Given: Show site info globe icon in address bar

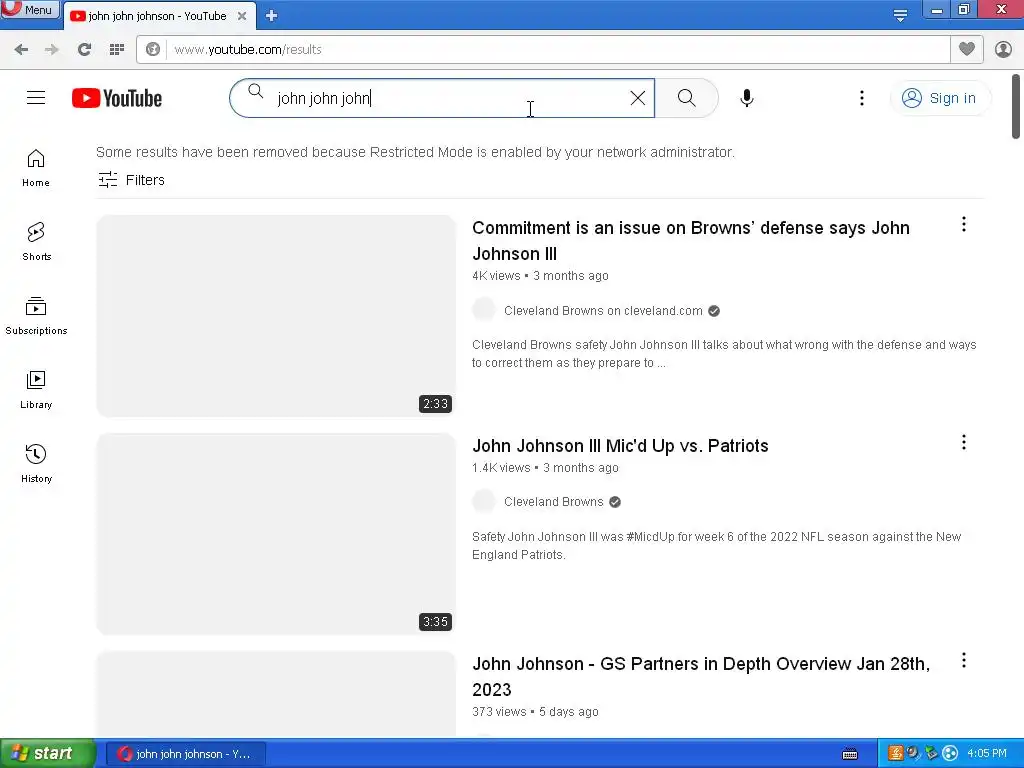Looking at the screenshot, I should click(x=153, y=50).
